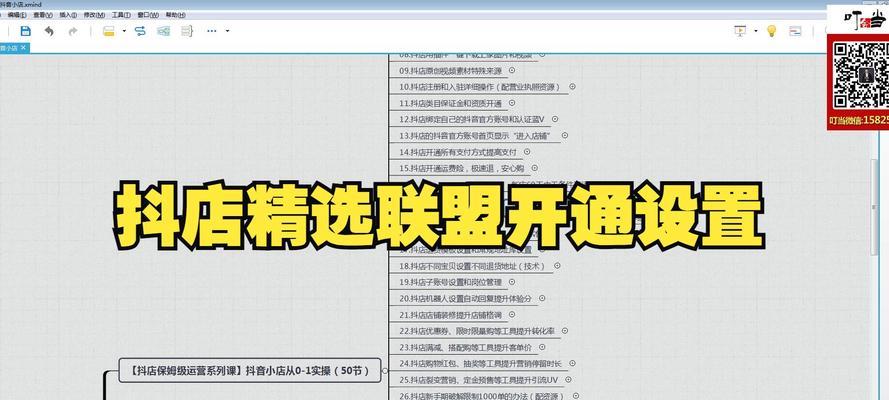This screenshot has width=889, height=400.
Task: Expand topic 25 using its circle button
Action: tap(568, 380)
